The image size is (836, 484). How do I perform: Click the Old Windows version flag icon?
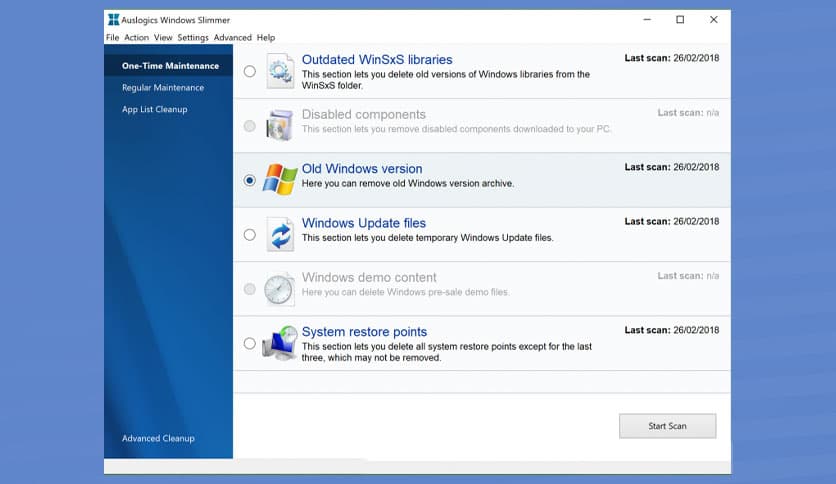280,180
